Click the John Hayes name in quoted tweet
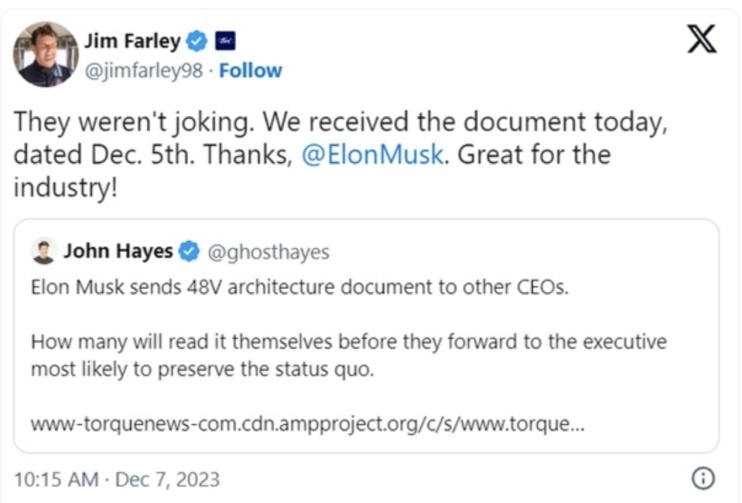The width and height of the screenshot is (742, 503). (x=117, y=251)
